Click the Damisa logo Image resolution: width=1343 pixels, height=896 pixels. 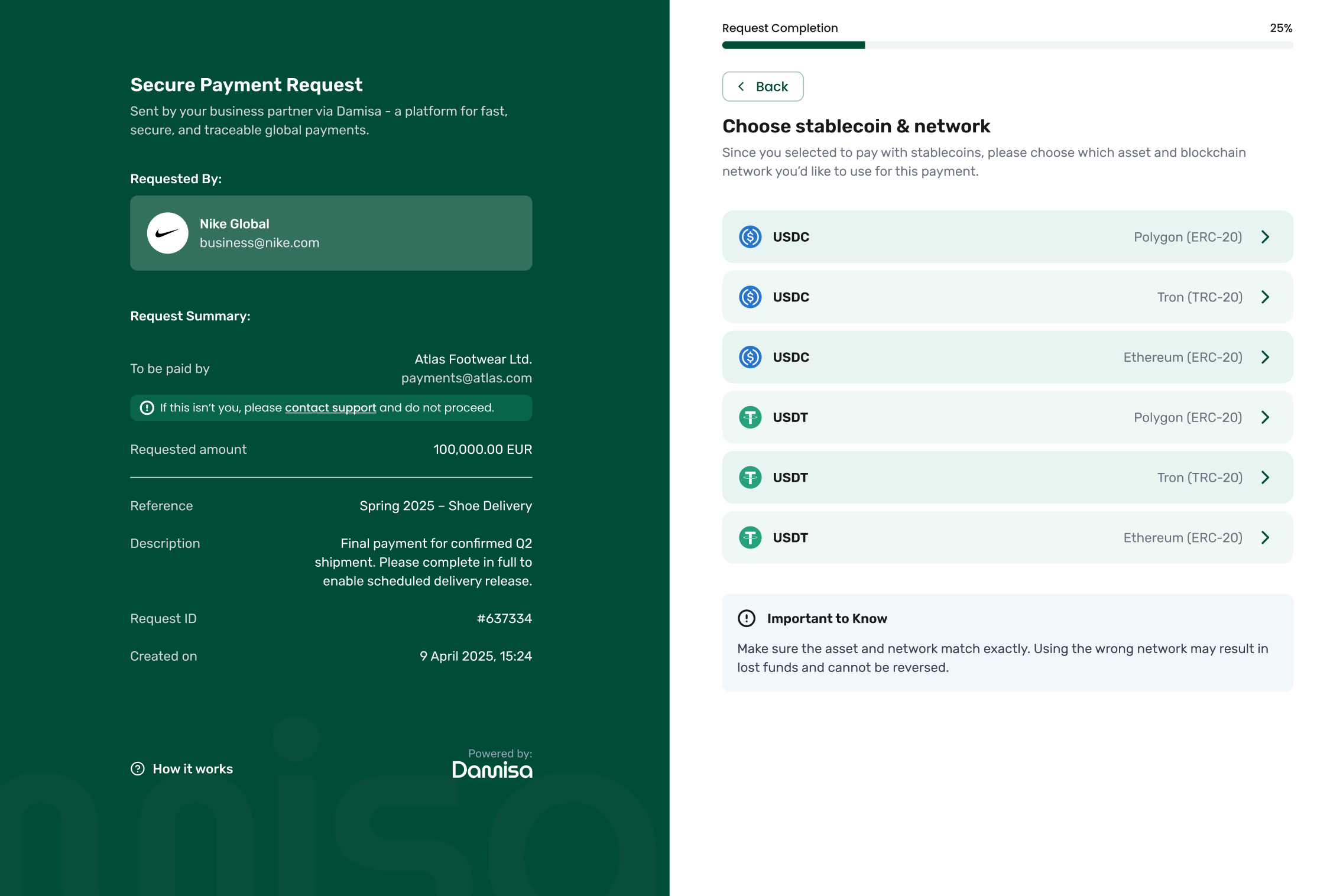pos(492,770)
